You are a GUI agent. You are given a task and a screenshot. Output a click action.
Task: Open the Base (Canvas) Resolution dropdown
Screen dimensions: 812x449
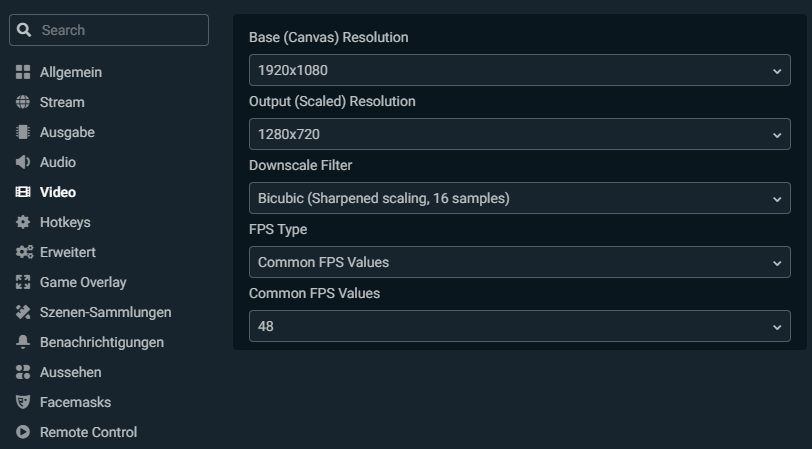click(519, 70)
